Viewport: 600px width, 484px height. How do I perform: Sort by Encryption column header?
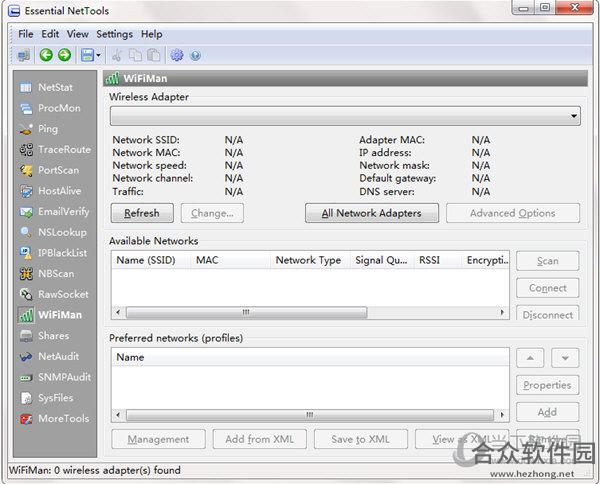pos(486,260)
